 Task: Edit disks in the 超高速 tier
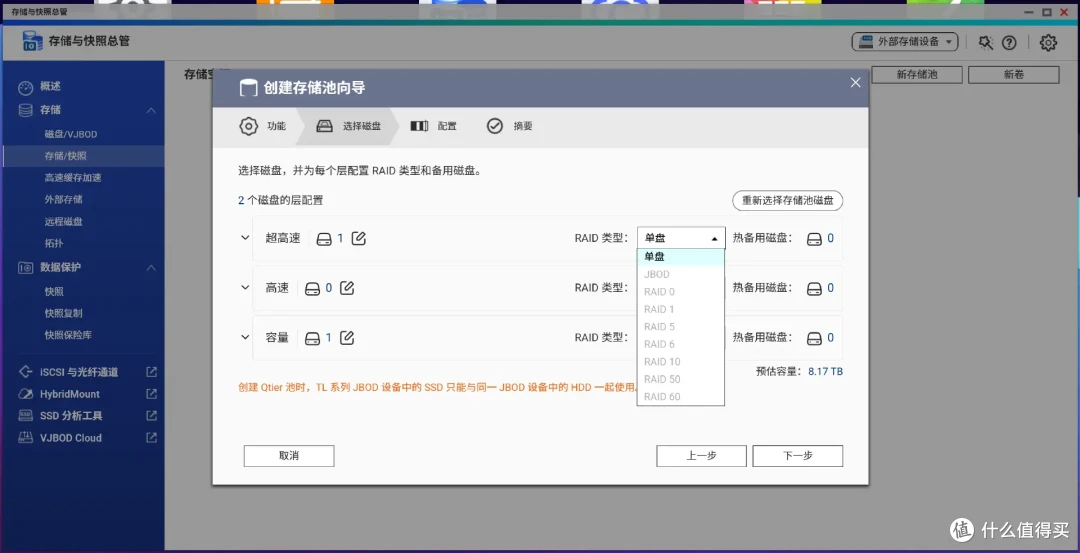pyautogui.click(x=359, y=238)
